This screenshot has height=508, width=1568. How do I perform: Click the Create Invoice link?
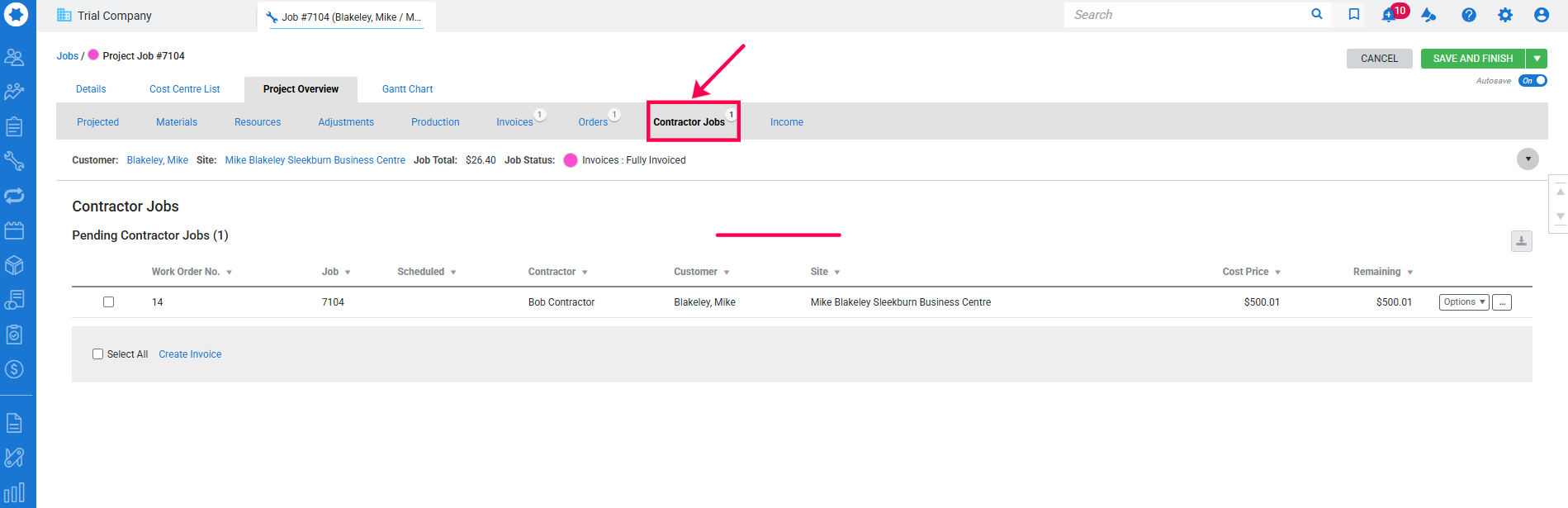tap(190, 354)
